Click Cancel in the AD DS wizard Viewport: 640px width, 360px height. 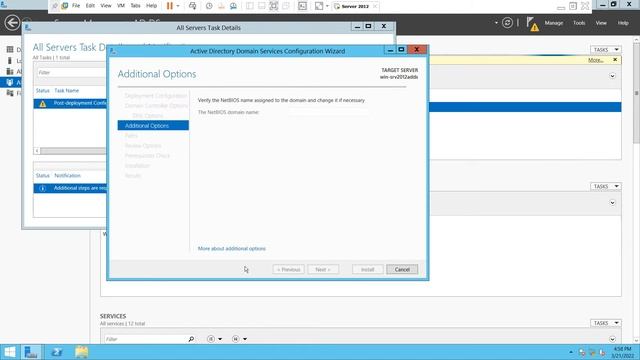point(402,269)
